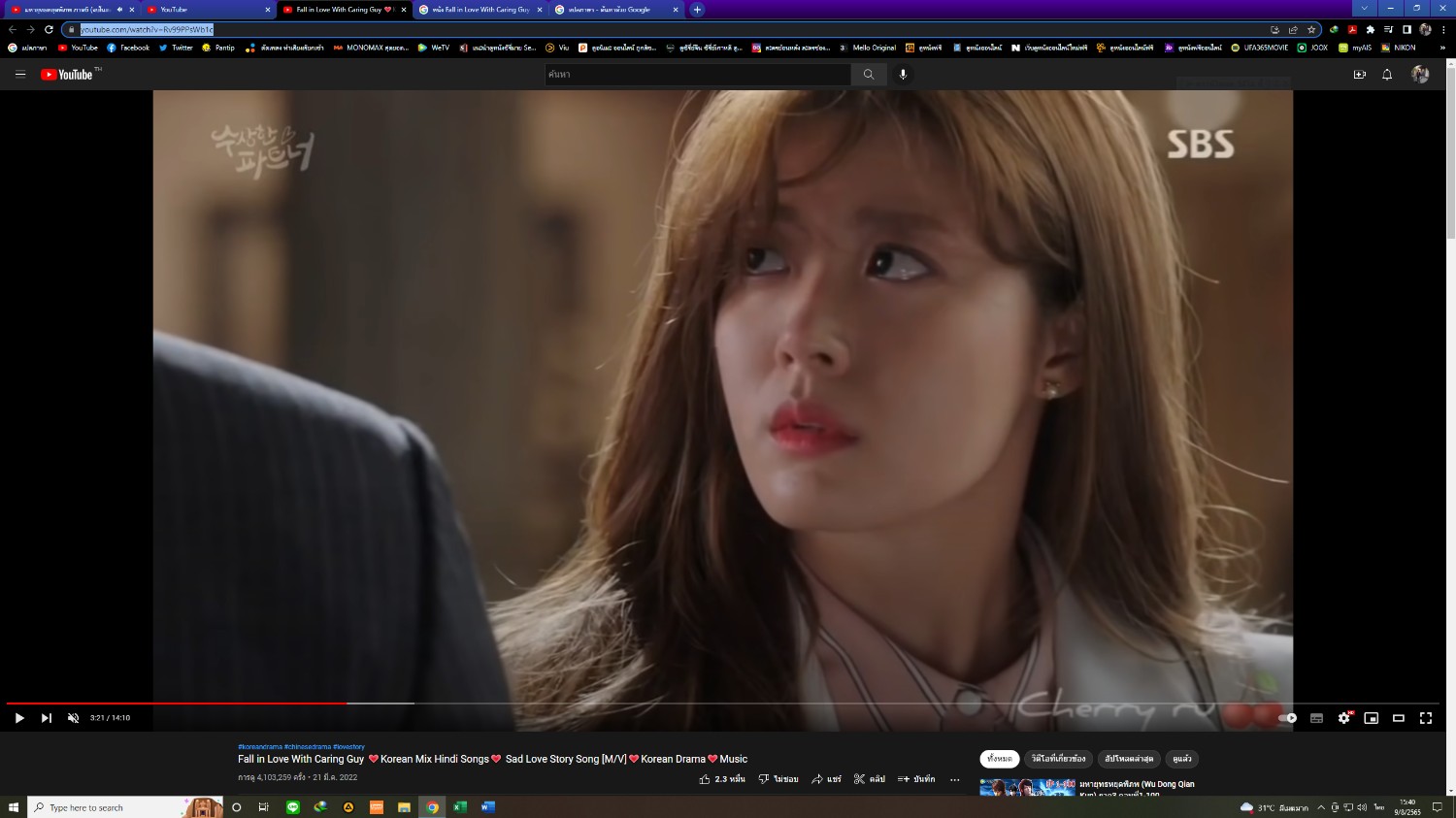Open the Windows Start menu
This screenshot has height=818, width=1456.
coord(14,807)
